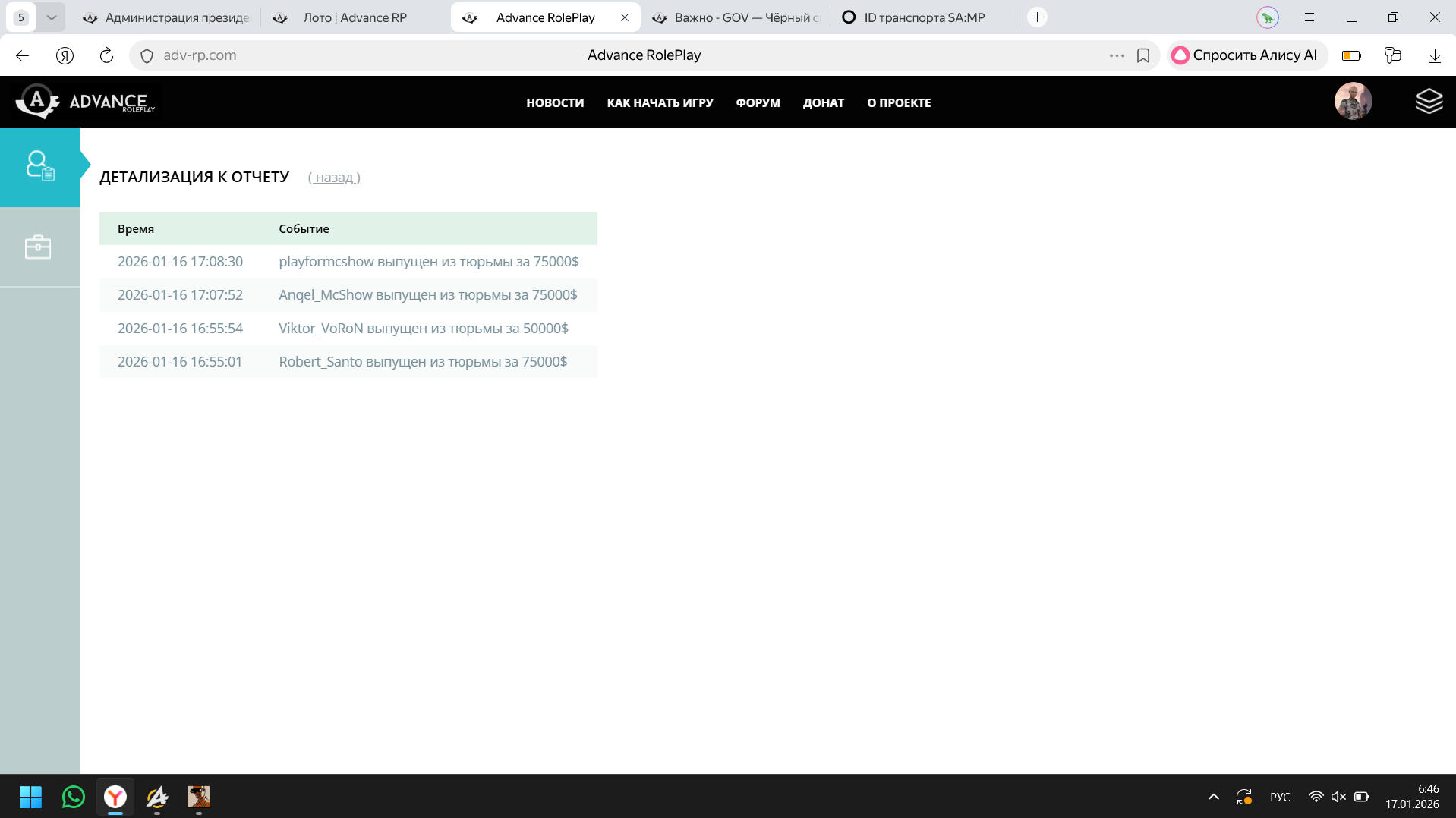Select the Время column header
This screenshot has height=818, width=1456.
[x=136, y=229]
